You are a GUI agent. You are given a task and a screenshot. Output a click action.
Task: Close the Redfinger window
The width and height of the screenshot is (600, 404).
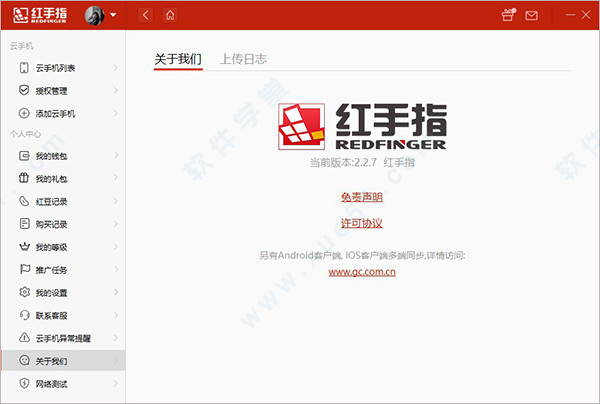click(x=586, y=15)
